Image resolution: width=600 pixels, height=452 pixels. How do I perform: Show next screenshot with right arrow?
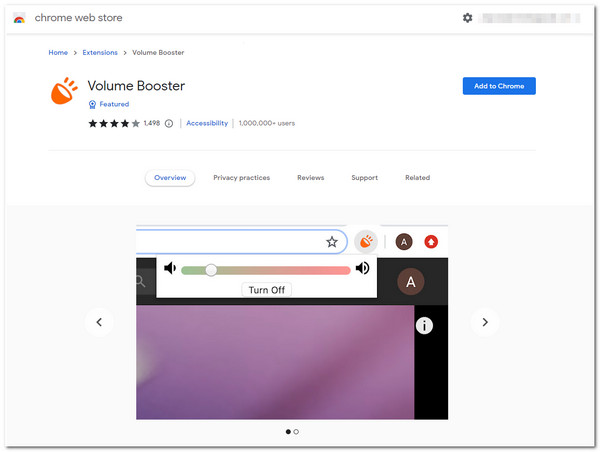click(485, 322)
